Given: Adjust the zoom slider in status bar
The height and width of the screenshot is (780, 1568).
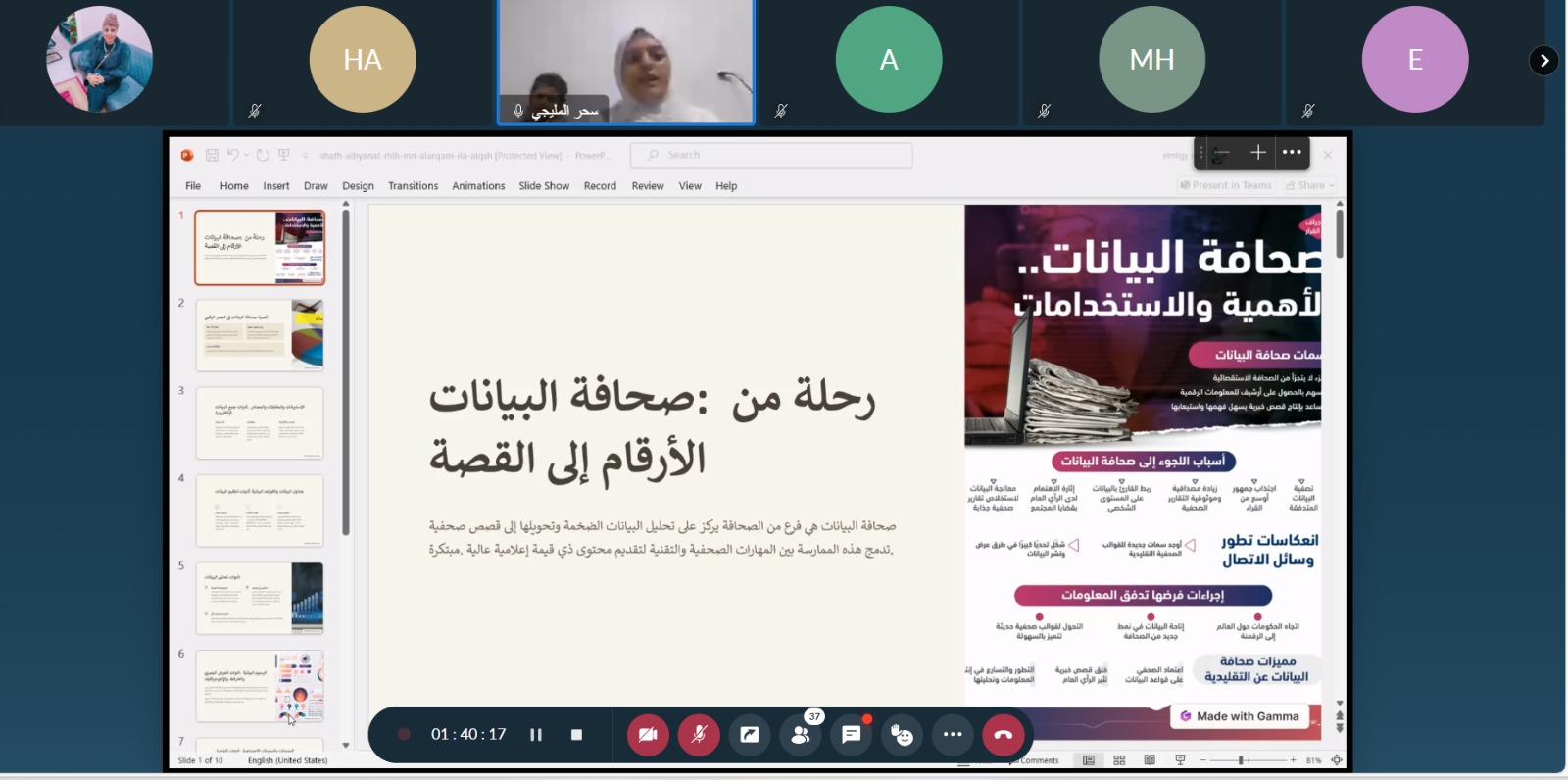Looking at the screenshot, I should tap(1241, 760).
